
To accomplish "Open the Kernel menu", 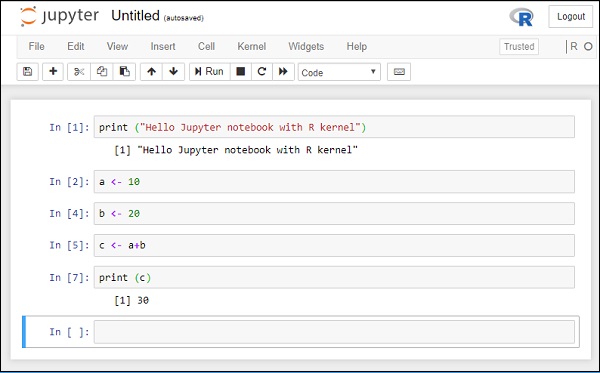I will coord(251,46).
